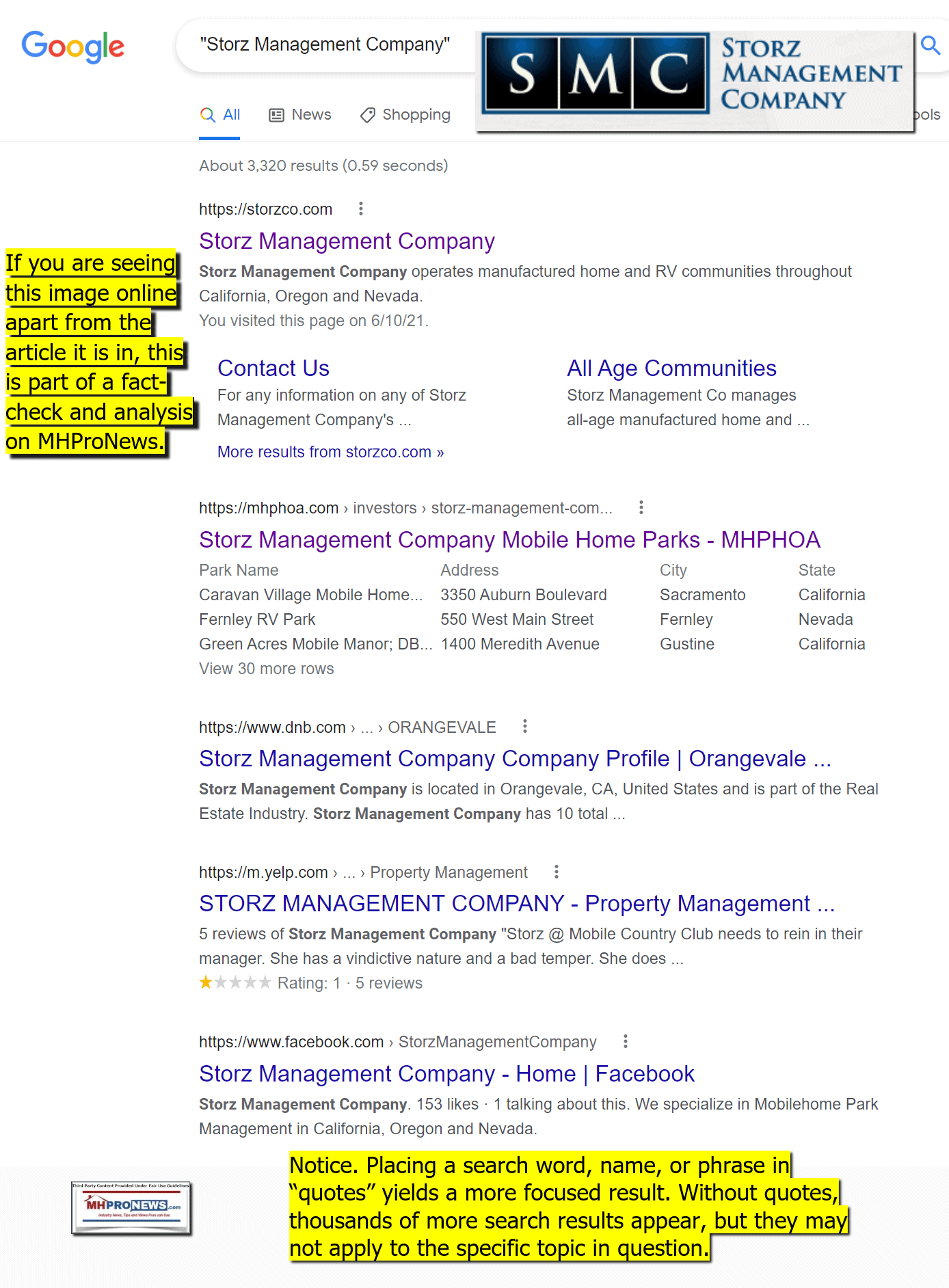Click You visited this page on 6/10/21
Image resolution: width=949 pixels, height=1288 pixels.
(x=314, y=321)
